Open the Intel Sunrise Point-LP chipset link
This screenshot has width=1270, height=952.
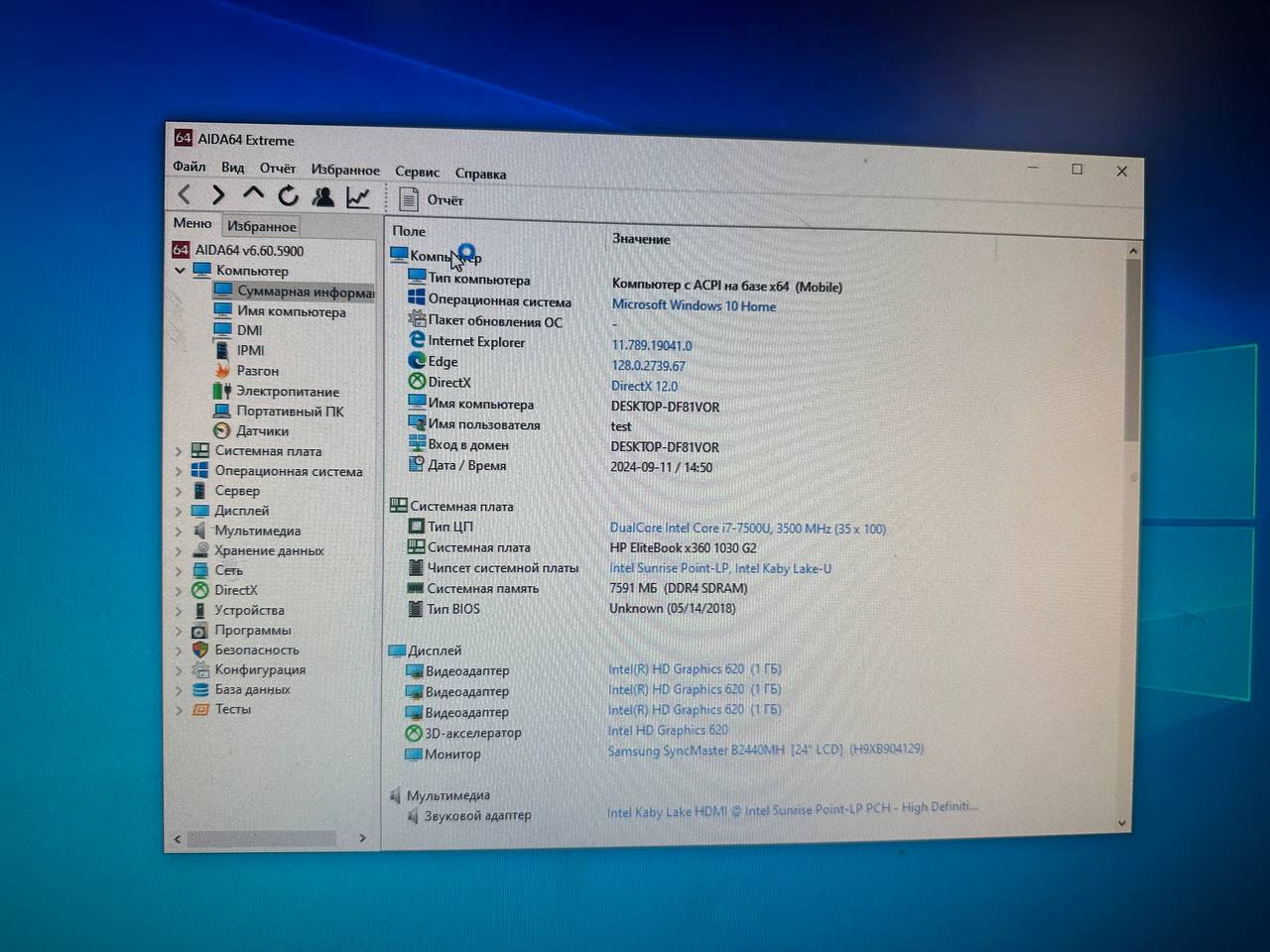(720, 568)
